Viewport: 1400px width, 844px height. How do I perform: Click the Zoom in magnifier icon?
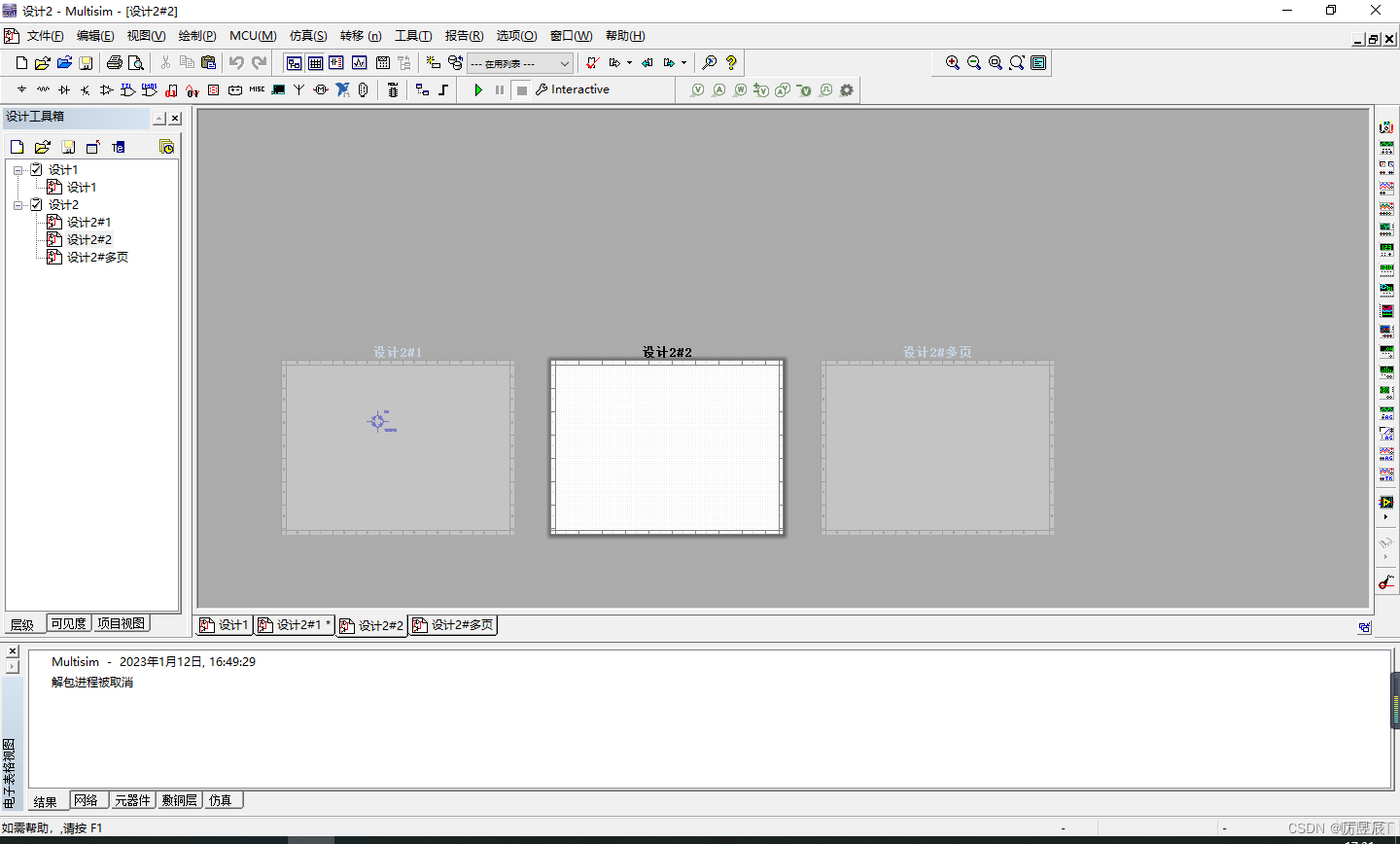(953, 62)
